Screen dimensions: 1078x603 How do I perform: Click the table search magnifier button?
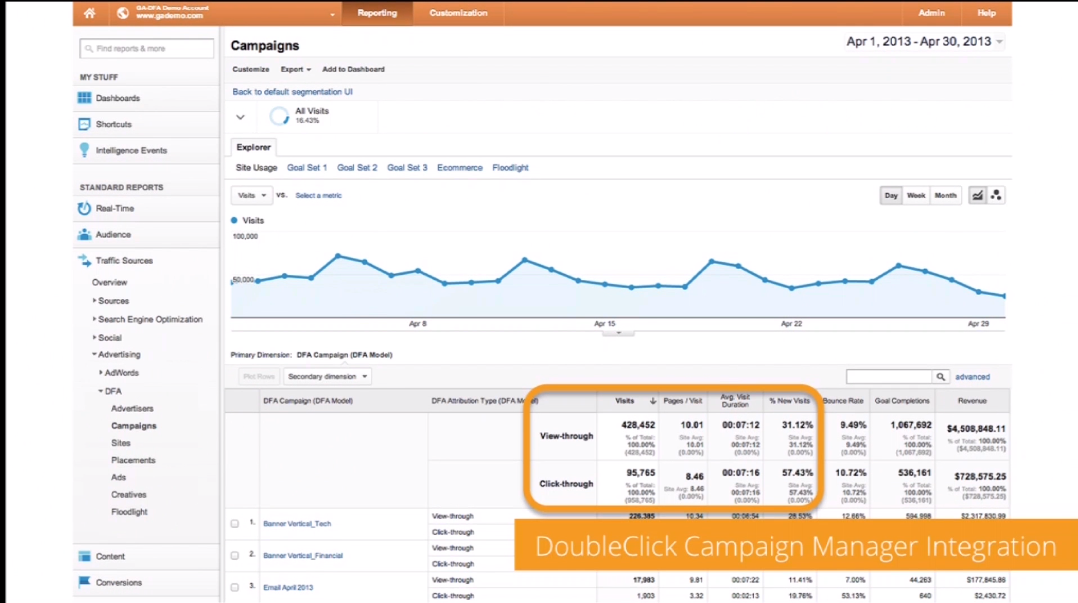[940, 377]
